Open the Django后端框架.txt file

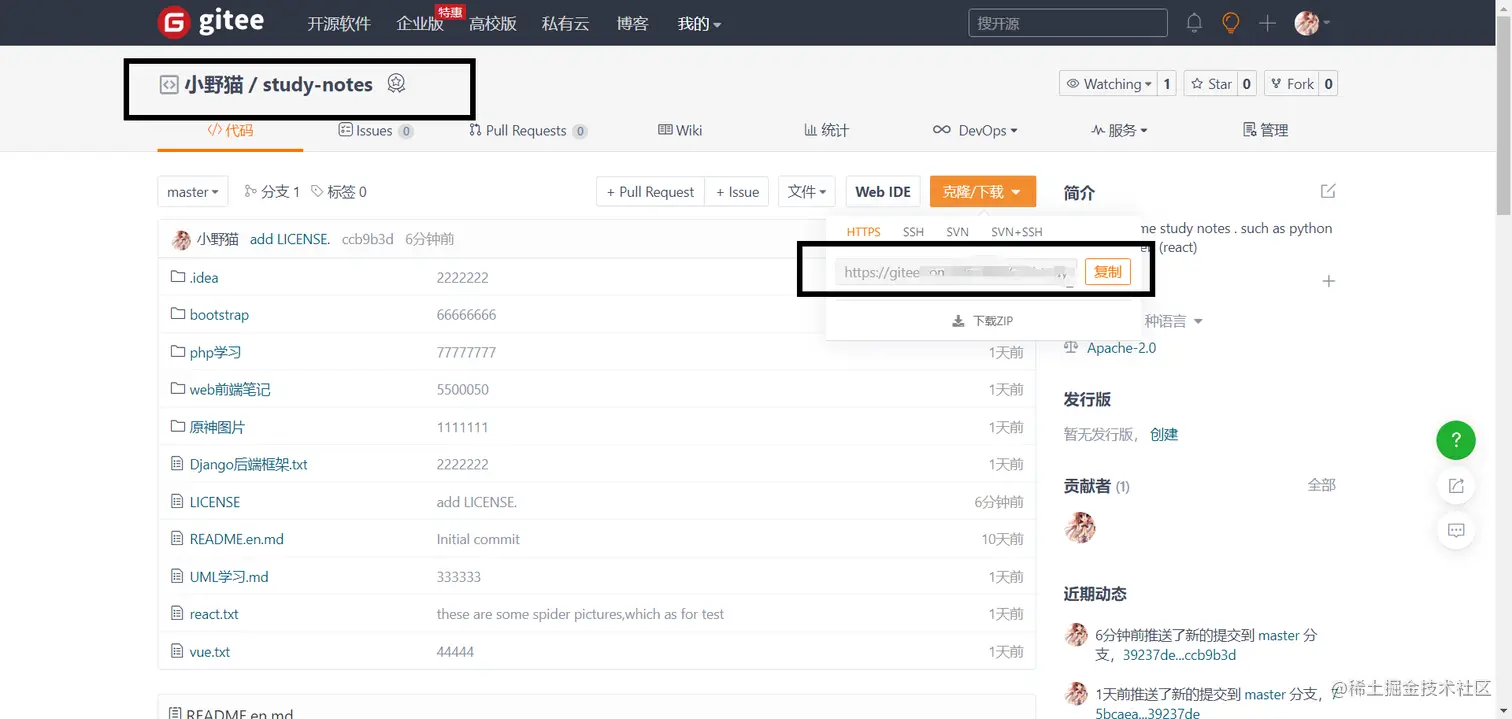pos(248,464)
